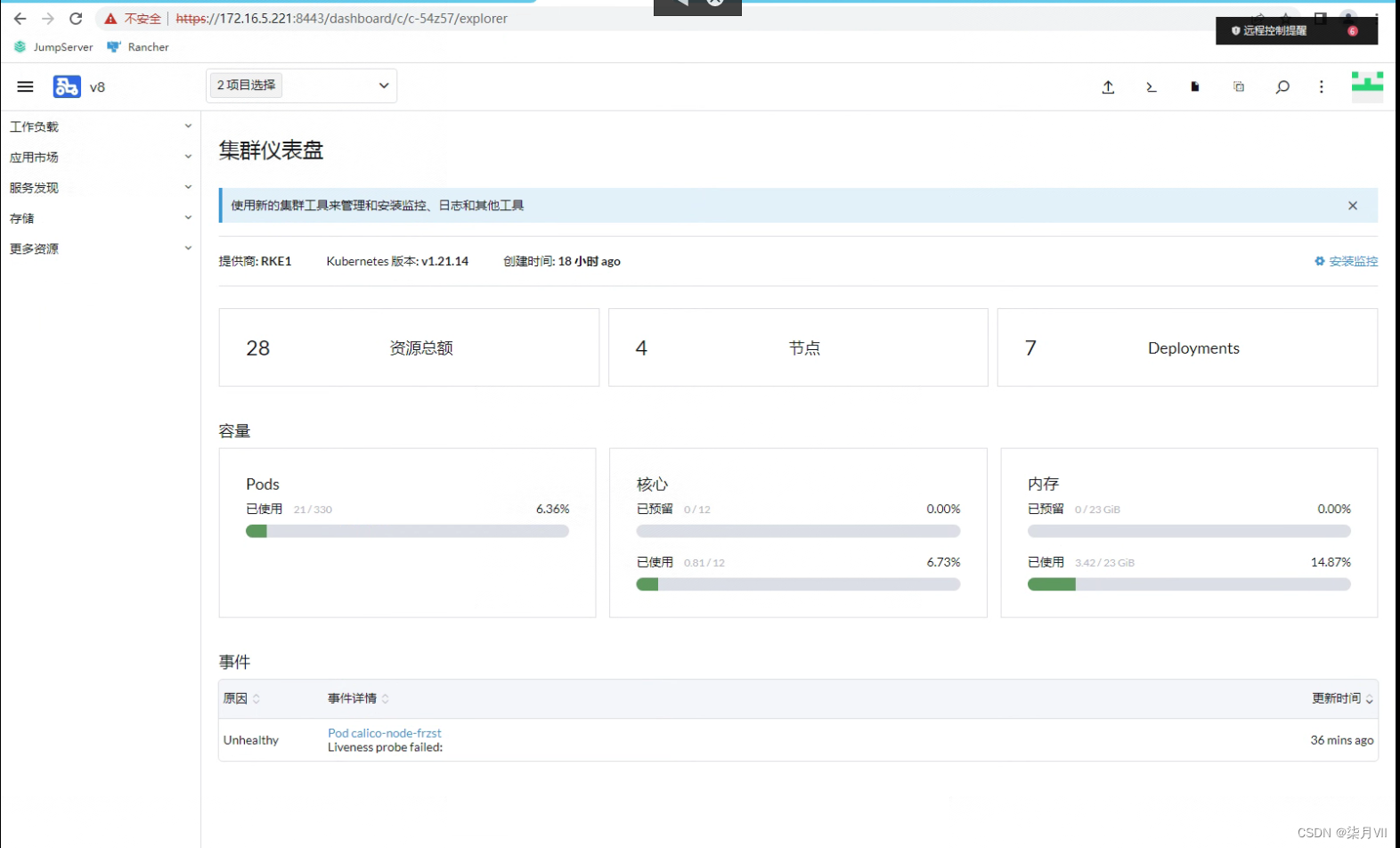Click the Kubernetes 版本 v1.21.14 text
This screenshot has width=1400, height=848.
tap(397, 261)
